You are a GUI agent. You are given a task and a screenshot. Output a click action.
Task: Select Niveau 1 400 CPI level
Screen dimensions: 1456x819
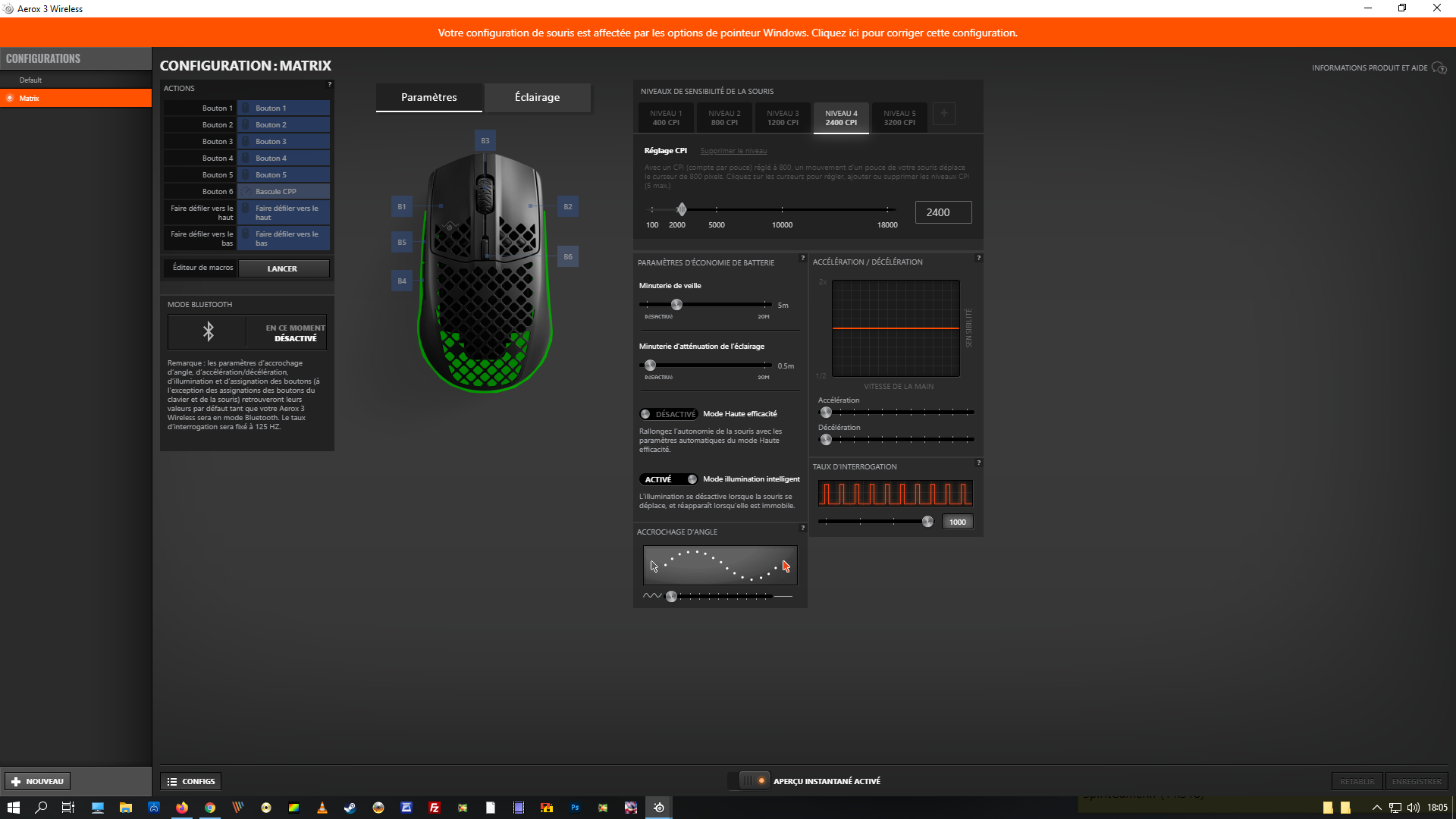(666, 118)
